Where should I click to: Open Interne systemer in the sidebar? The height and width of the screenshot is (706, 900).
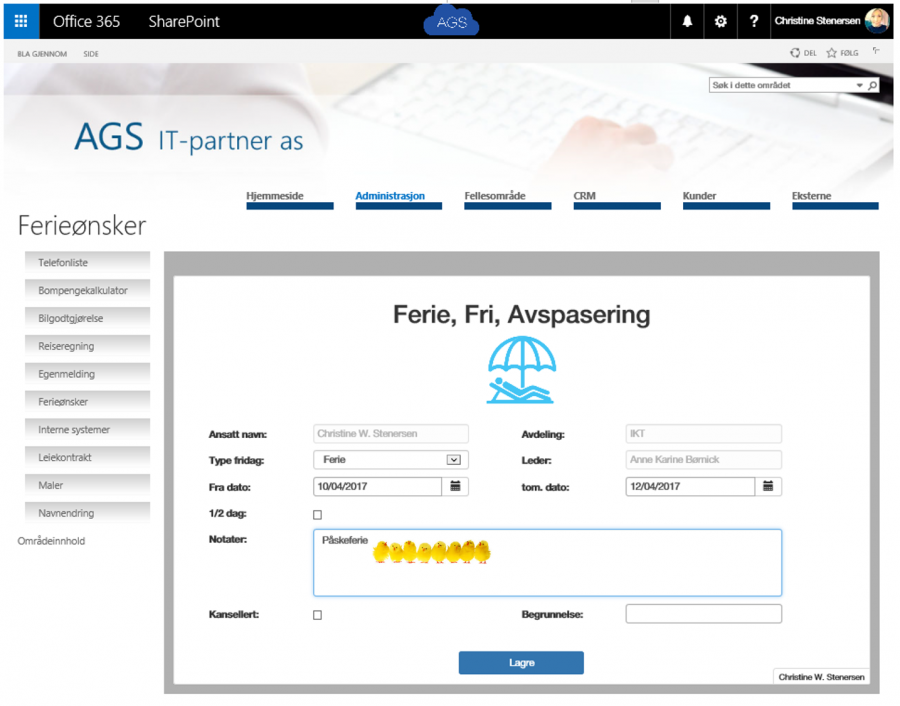(x=87, y=429)
